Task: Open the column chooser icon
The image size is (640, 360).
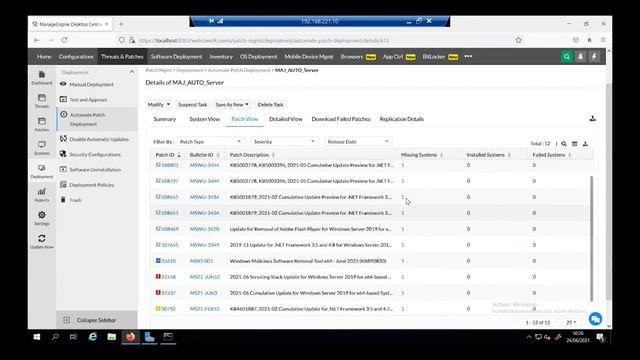Action: (575, 144)
